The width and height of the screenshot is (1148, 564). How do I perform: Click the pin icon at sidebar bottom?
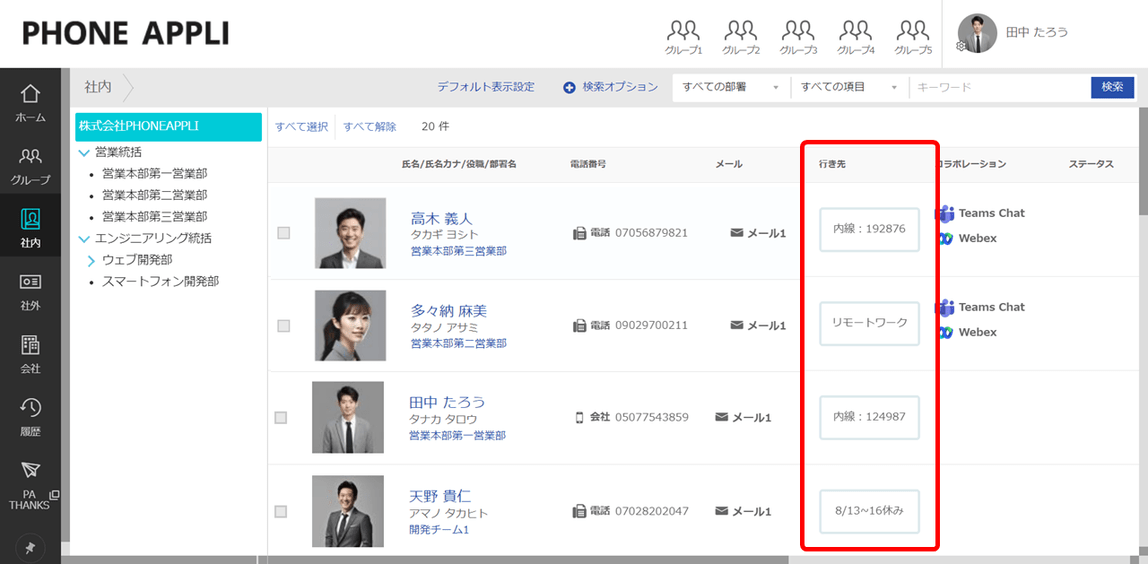(x=30, y=548)
